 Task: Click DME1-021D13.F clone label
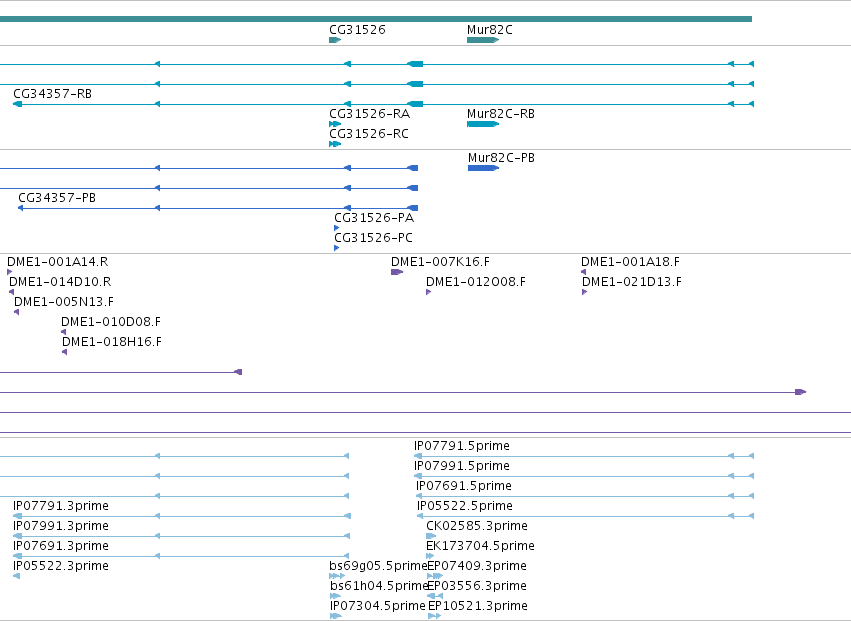[632, 282]
